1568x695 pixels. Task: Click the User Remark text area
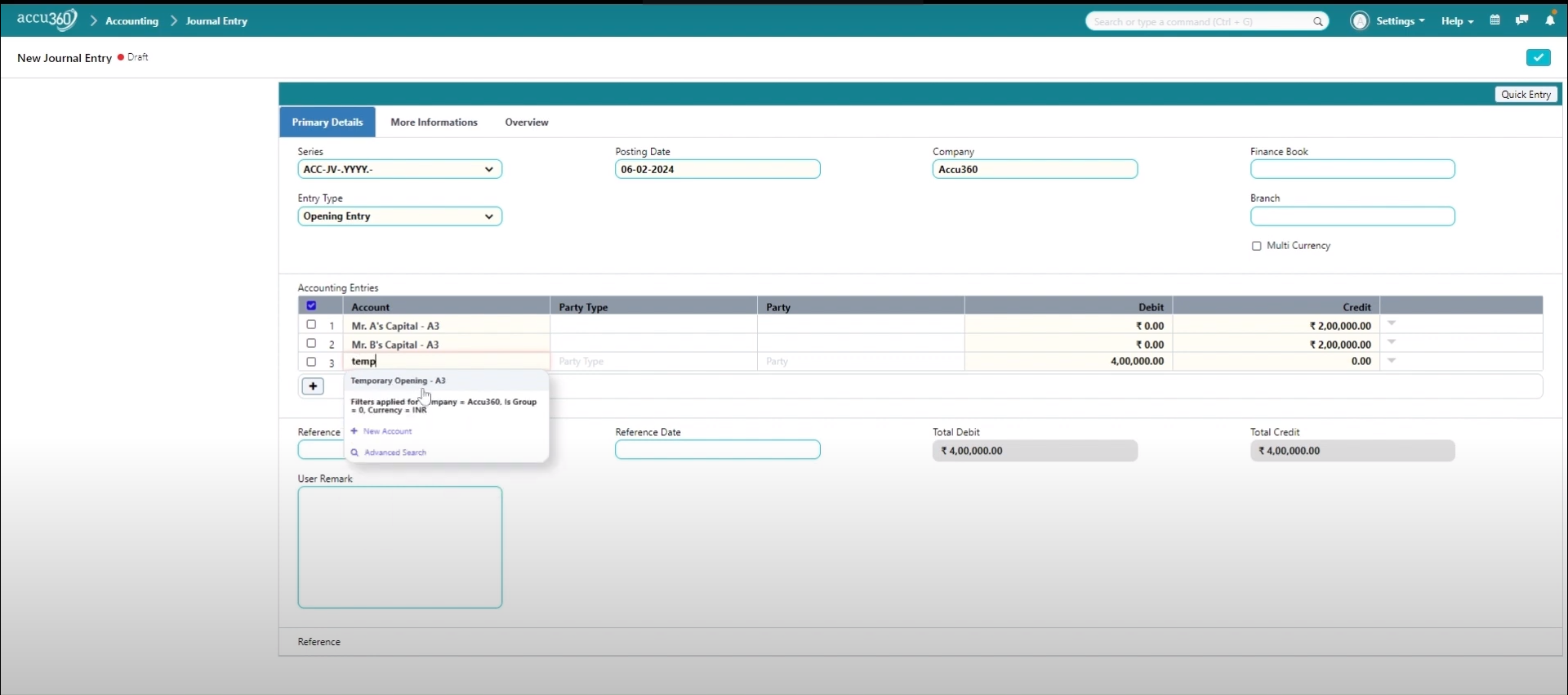[399, 547]
